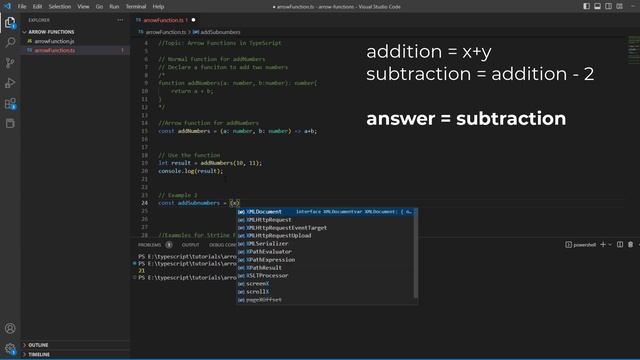This screenshot has height=360, width=640.
Task: Switch to the OUTPUT panel tab
Action: point(191,245)
